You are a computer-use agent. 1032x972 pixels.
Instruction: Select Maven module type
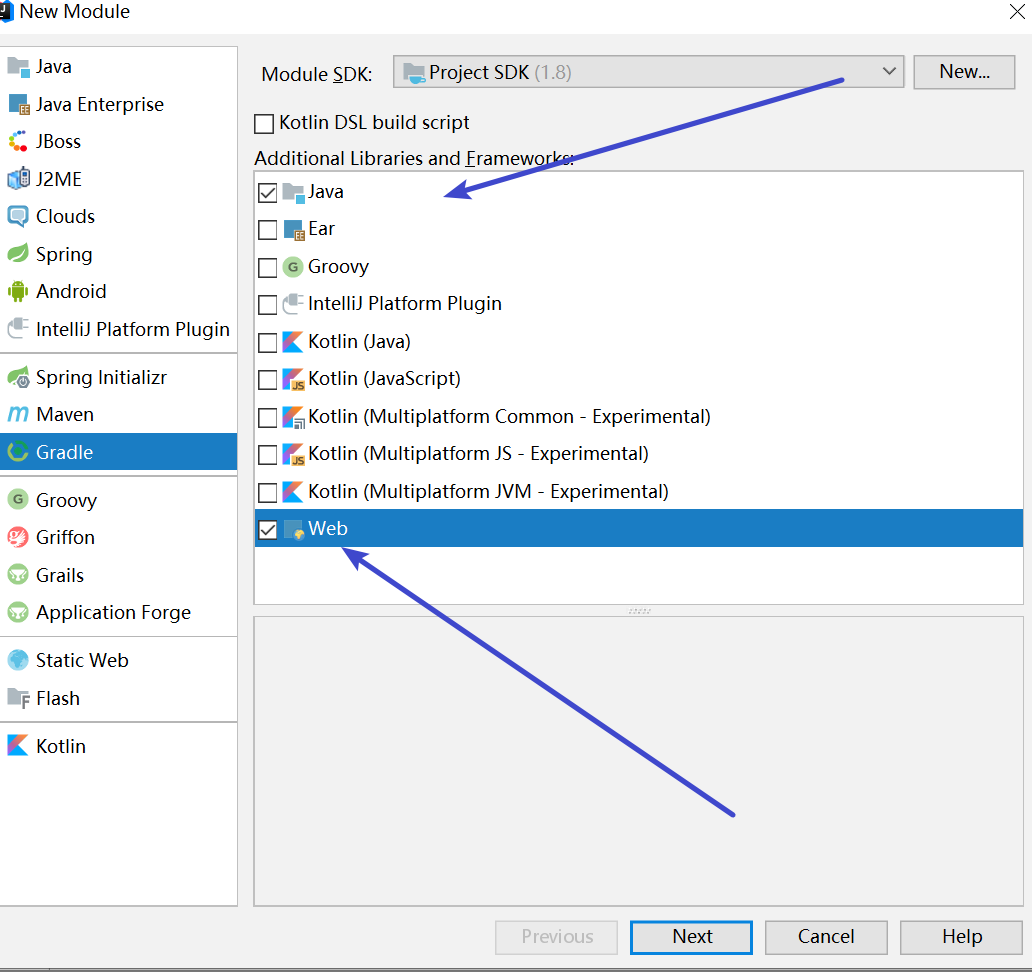click(118, 415)
